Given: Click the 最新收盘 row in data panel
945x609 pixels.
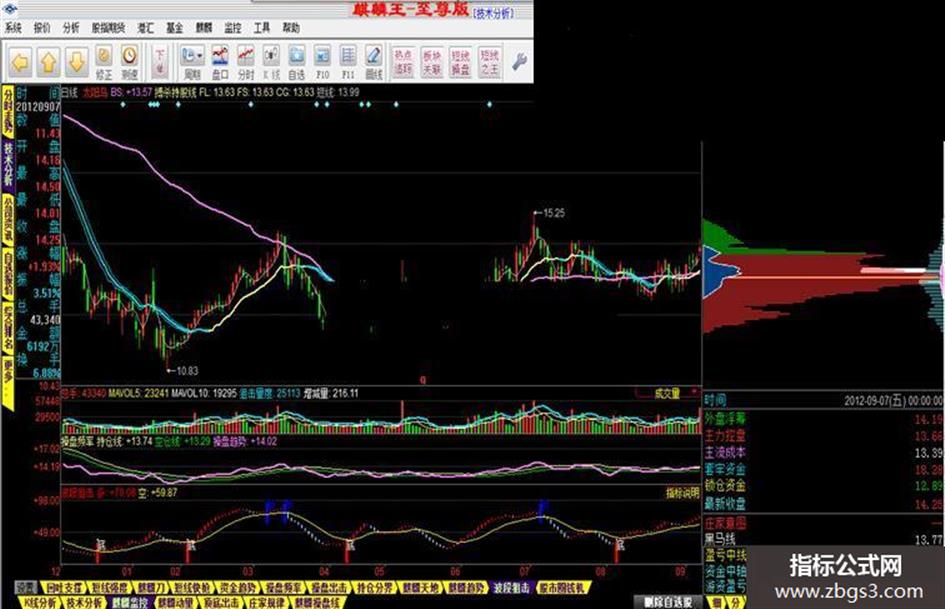Looking at the screenshot, I should pos(824,503).
